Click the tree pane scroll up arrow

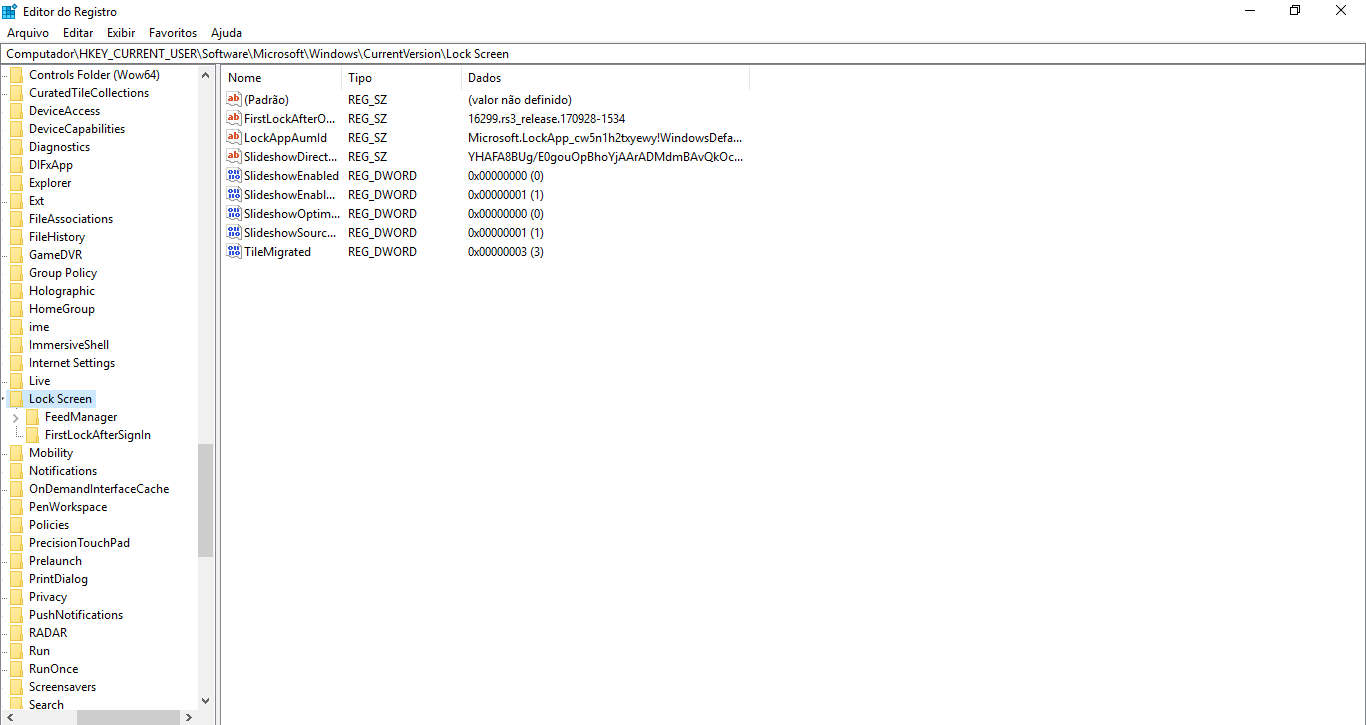pyautogui.click(x=206, y=75)
